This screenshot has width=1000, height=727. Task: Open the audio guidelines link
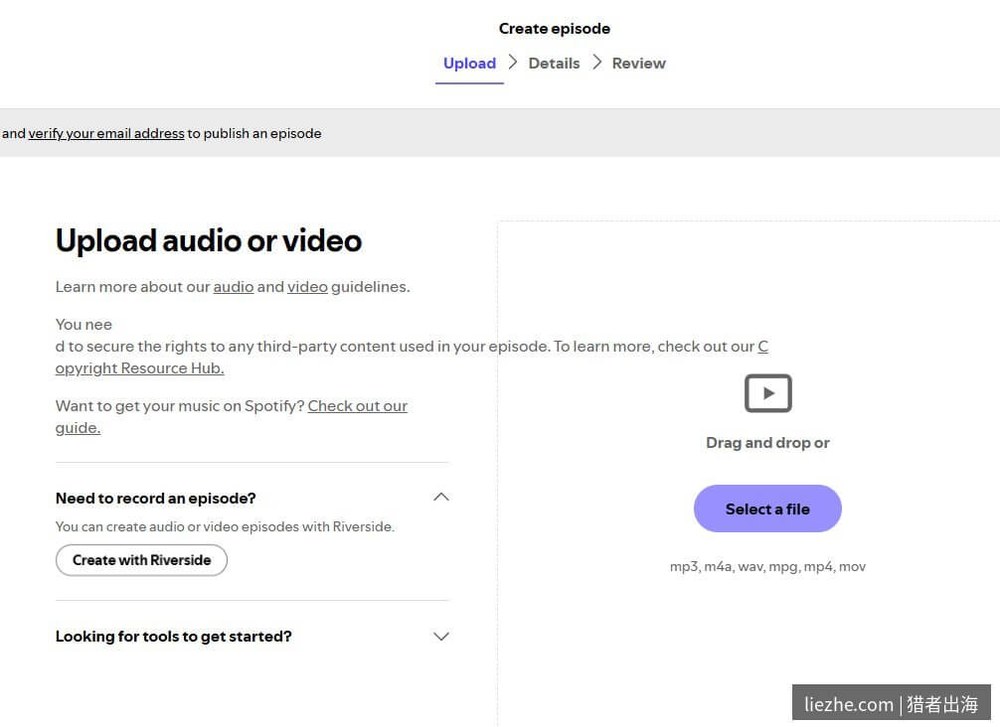[x=233, y=287]
